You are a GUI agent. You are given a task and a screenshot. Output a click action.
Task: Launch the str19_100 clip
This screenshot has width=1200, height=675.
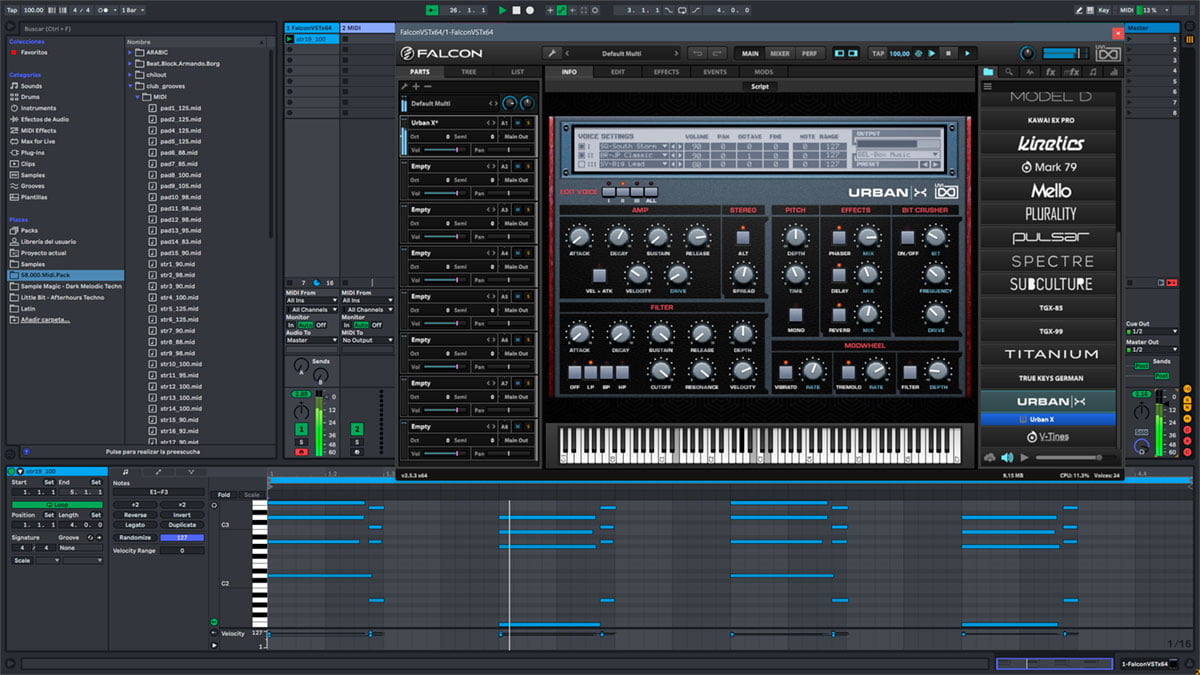point(290,38)
